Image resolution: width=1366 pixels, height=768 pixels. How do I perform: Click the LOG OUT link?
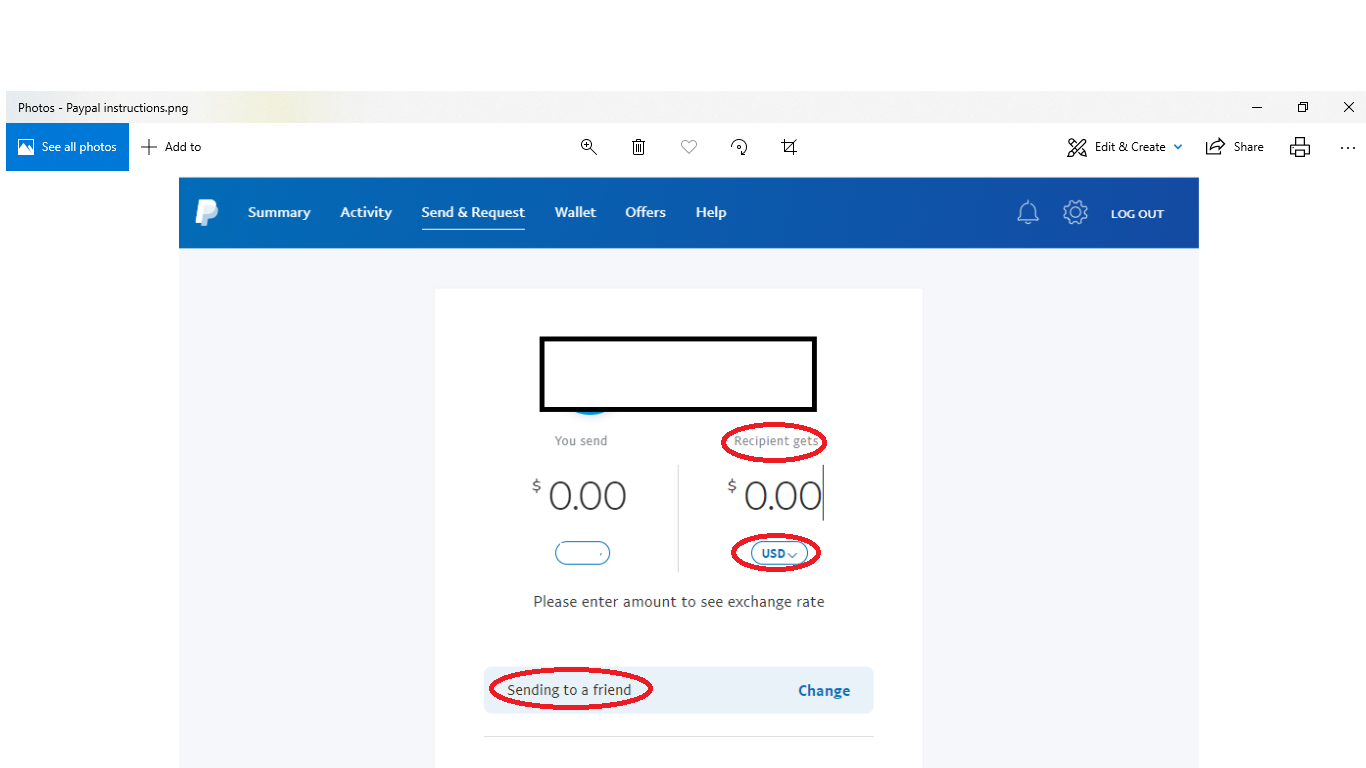[1137, 214]
